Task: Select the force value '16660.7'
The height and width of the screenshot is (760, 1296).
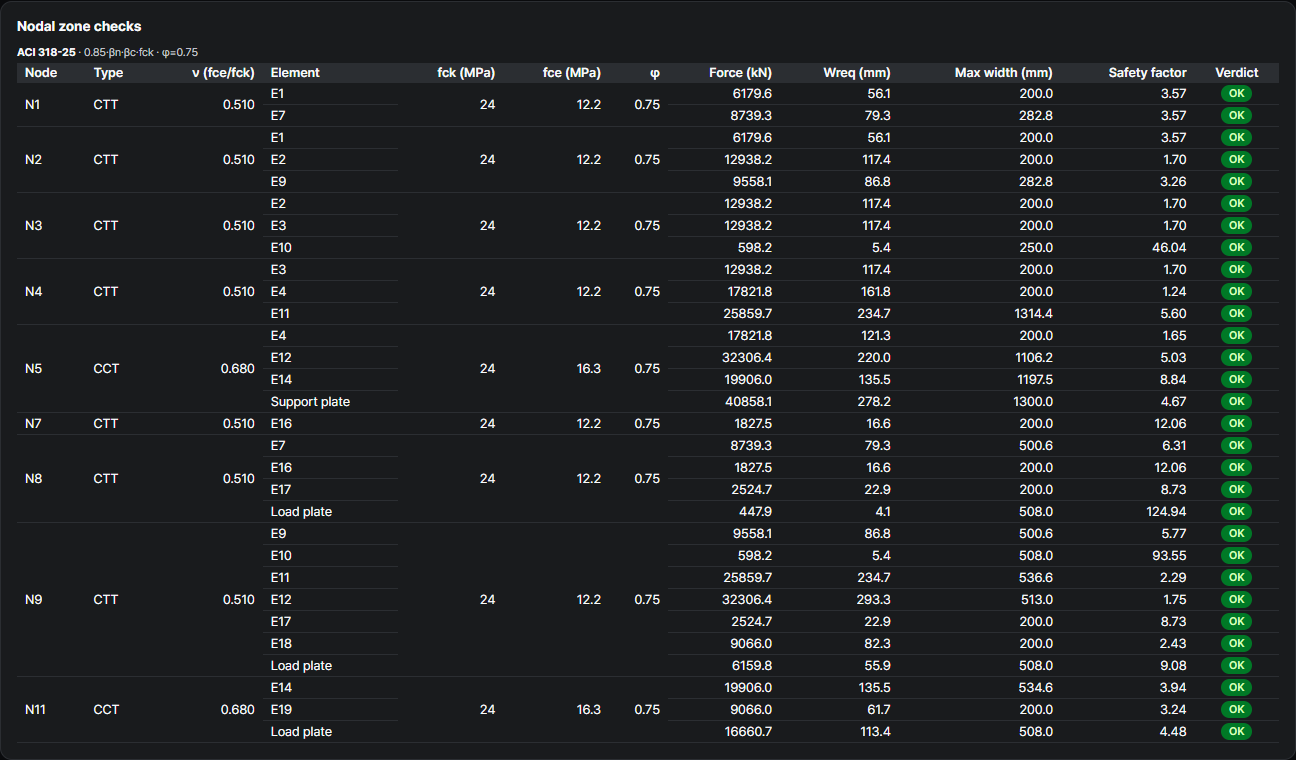Action: point(749,731)
